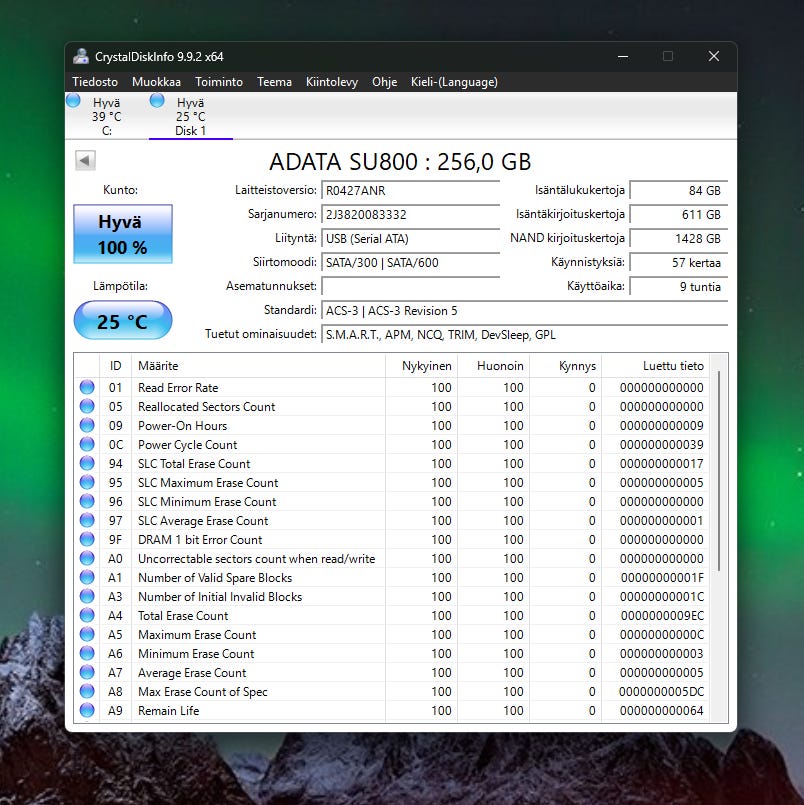The width and height of the screenshot is (804, 805).
Task: Click the ID column header
Action: click(x=116, y=366)
